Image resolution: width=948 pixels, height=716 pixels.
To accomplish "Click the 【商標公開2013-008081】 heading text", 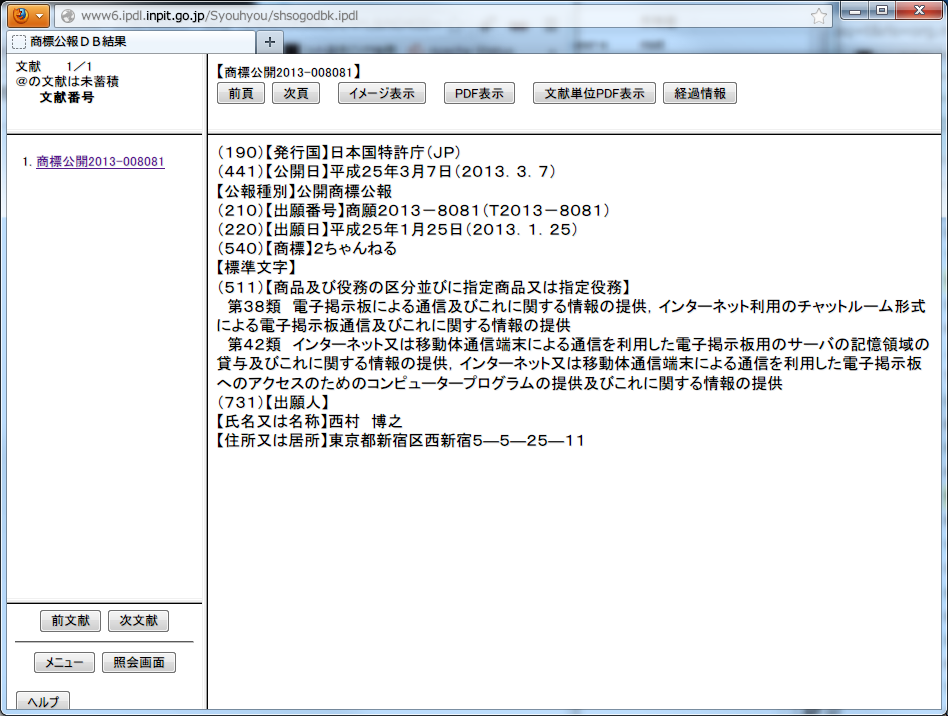I will point(288,72).
